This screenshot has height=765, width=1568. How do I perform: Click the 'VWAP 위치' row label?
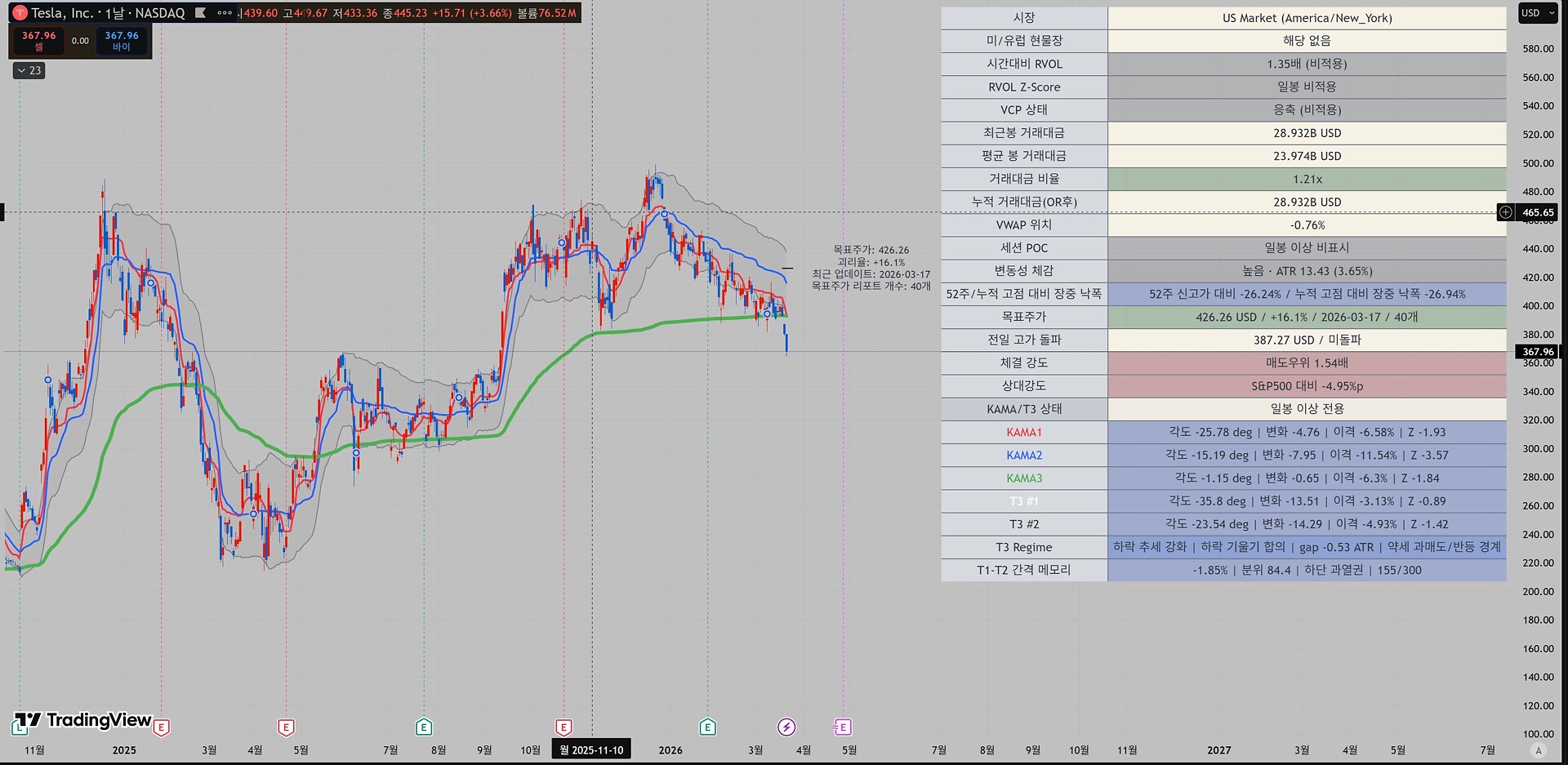[1024, 225]
